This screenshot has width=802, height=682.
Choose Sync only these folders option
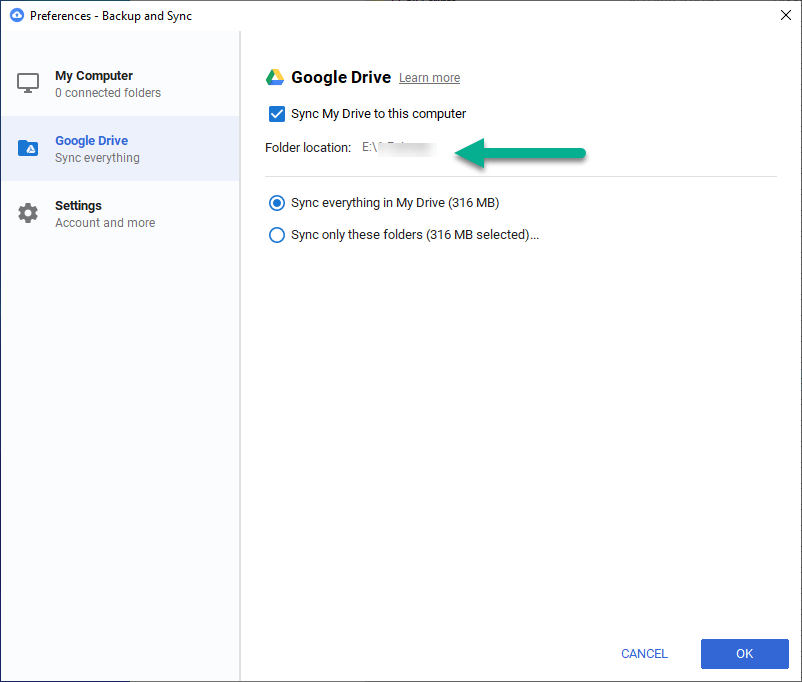[277, 235]
